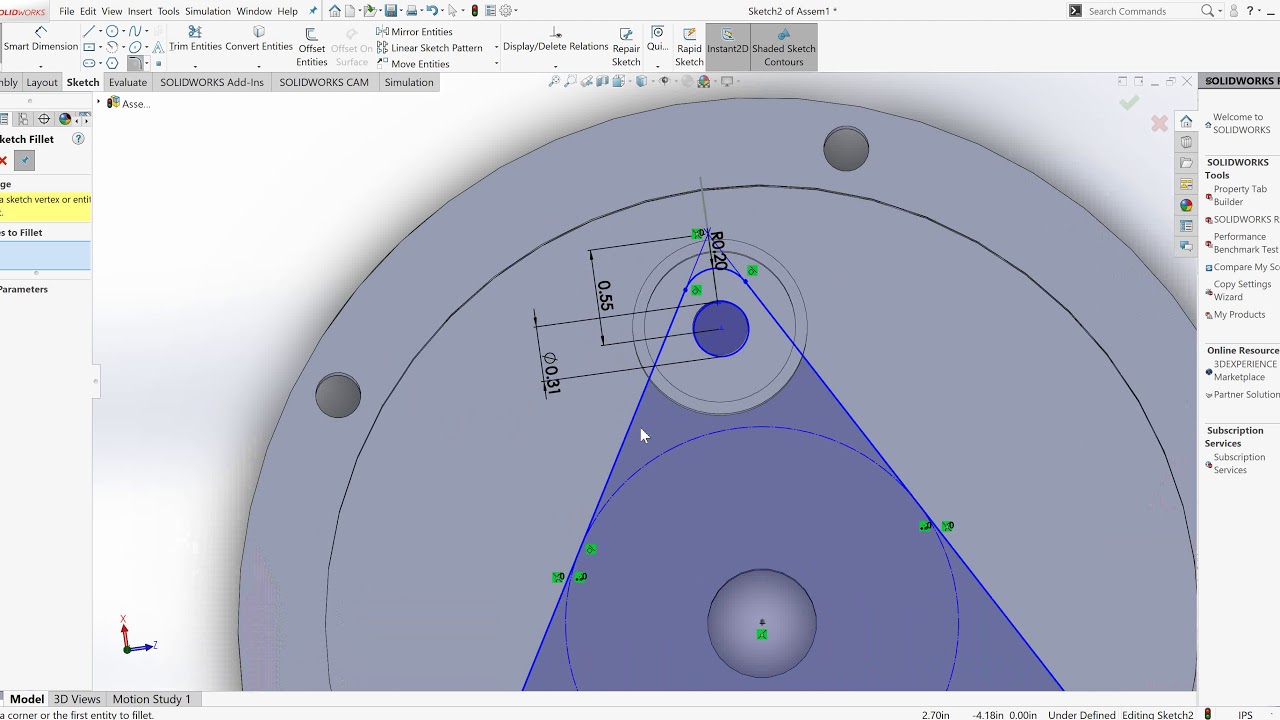Cancel sketch with red X in corner

click(1159, 123)
